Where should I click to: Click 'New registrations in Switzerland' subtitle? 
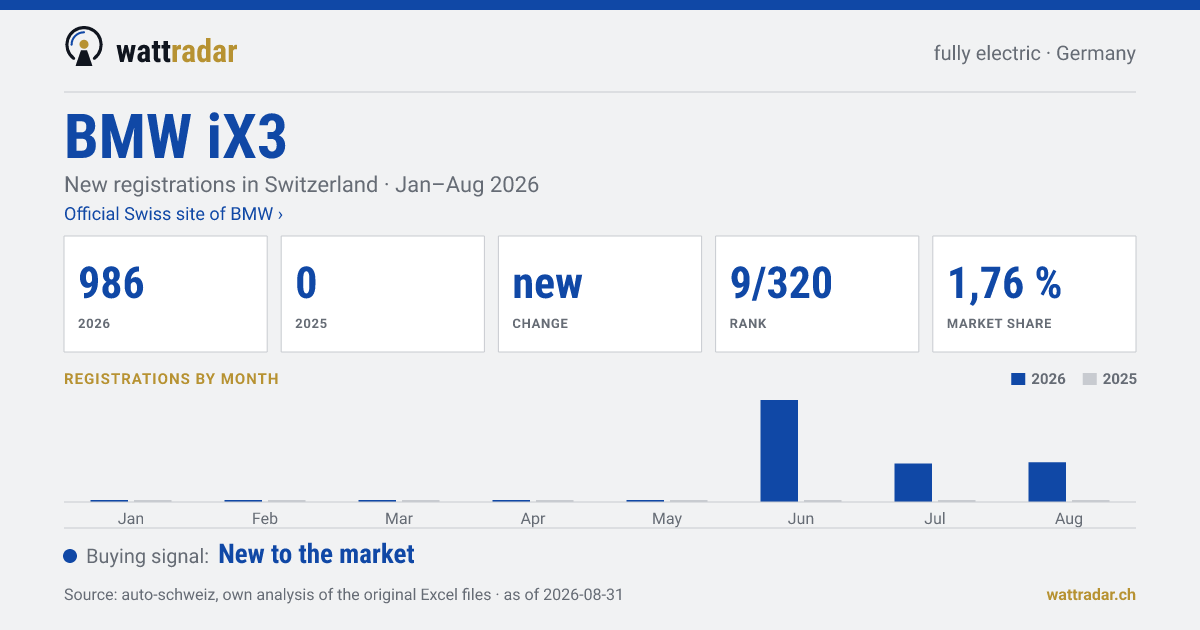click(221, 185)
